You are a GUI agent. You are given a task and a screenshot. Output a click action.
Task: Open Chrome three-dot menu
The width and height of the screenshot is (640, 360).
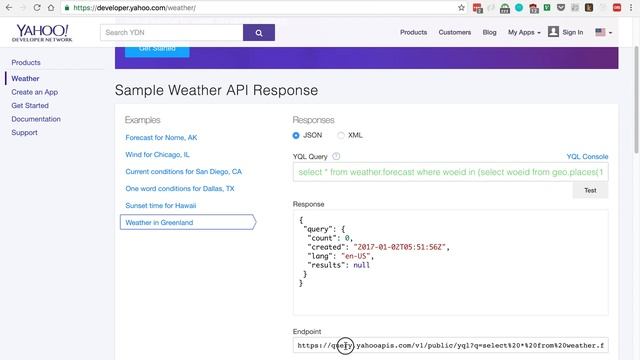[x=631, y=8]
